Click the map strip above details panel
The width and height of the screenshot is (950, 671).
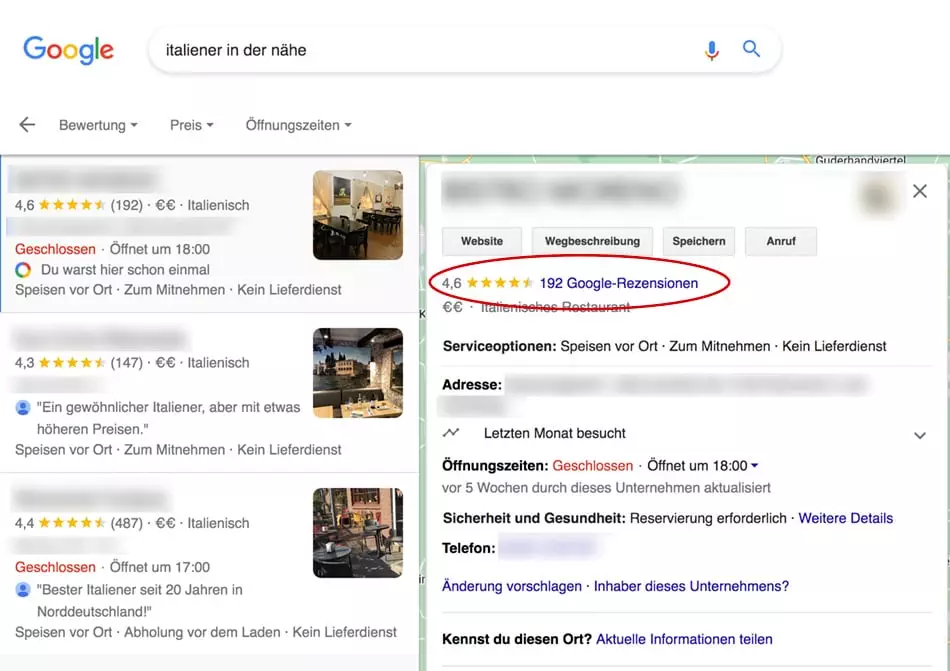click(x=685, y=159)
